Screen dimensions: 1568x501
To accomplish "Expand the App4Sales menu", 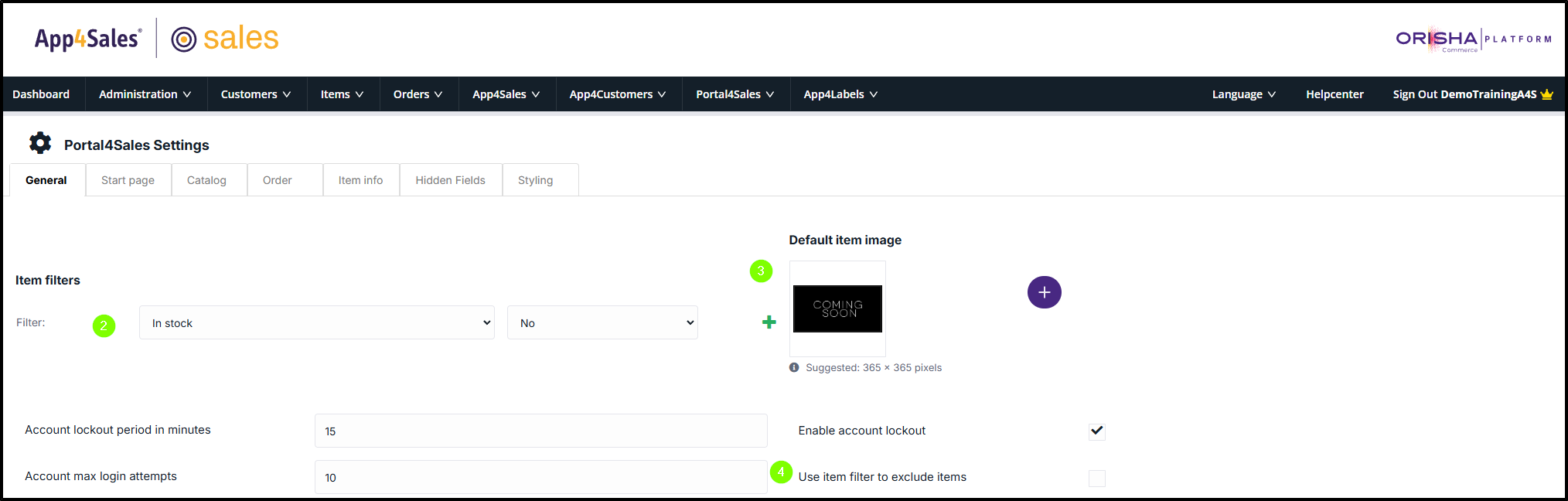I will pyautogui.click(x=506, y=94).
